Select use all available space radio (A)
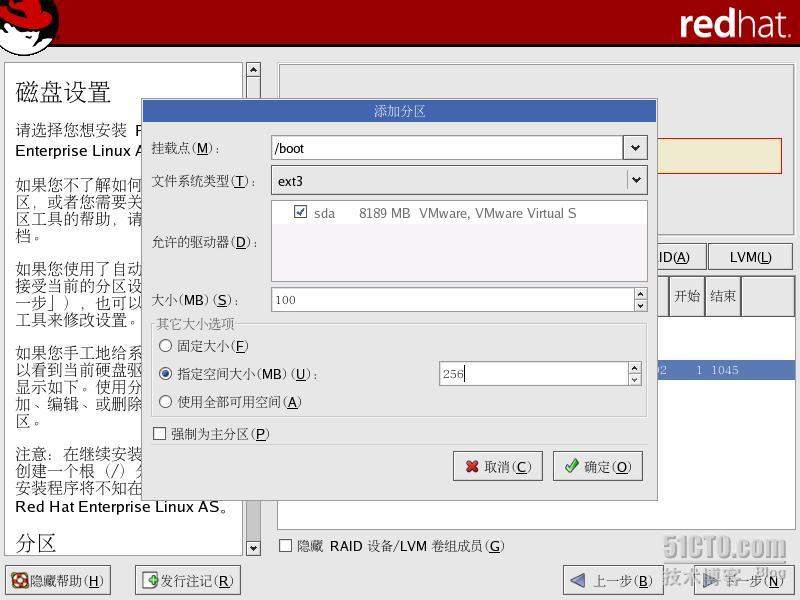800x600 pixels. click(165, 402)
